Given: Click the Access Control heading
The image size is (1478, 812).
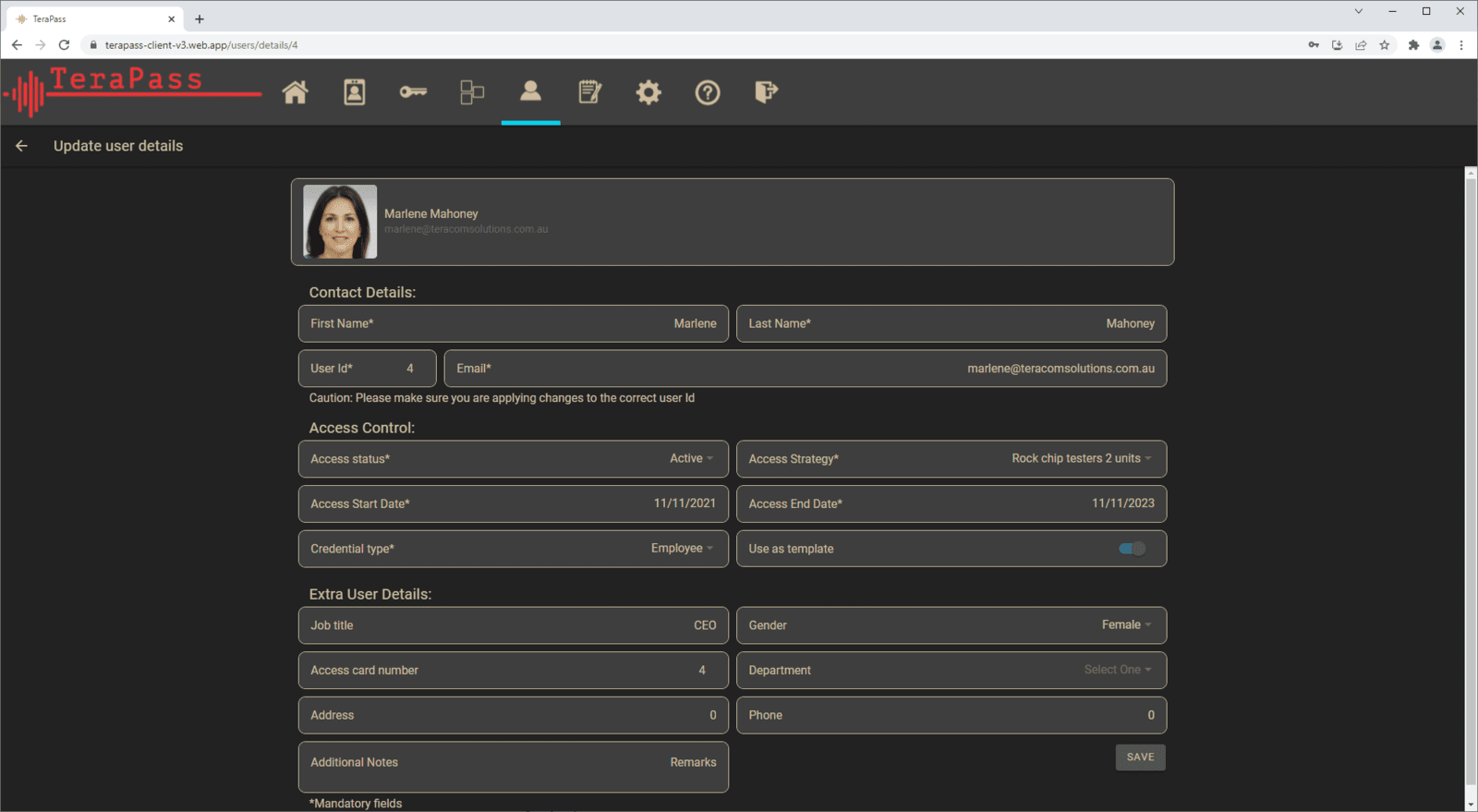Looking at the screenshot, I should pos(362,428).
